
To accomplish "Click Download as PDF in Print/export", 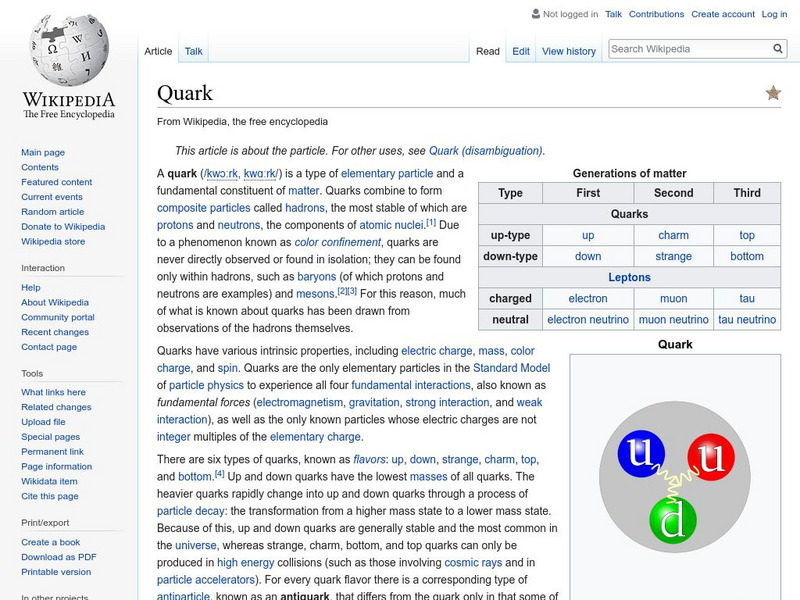I will (x=59, y=557).
